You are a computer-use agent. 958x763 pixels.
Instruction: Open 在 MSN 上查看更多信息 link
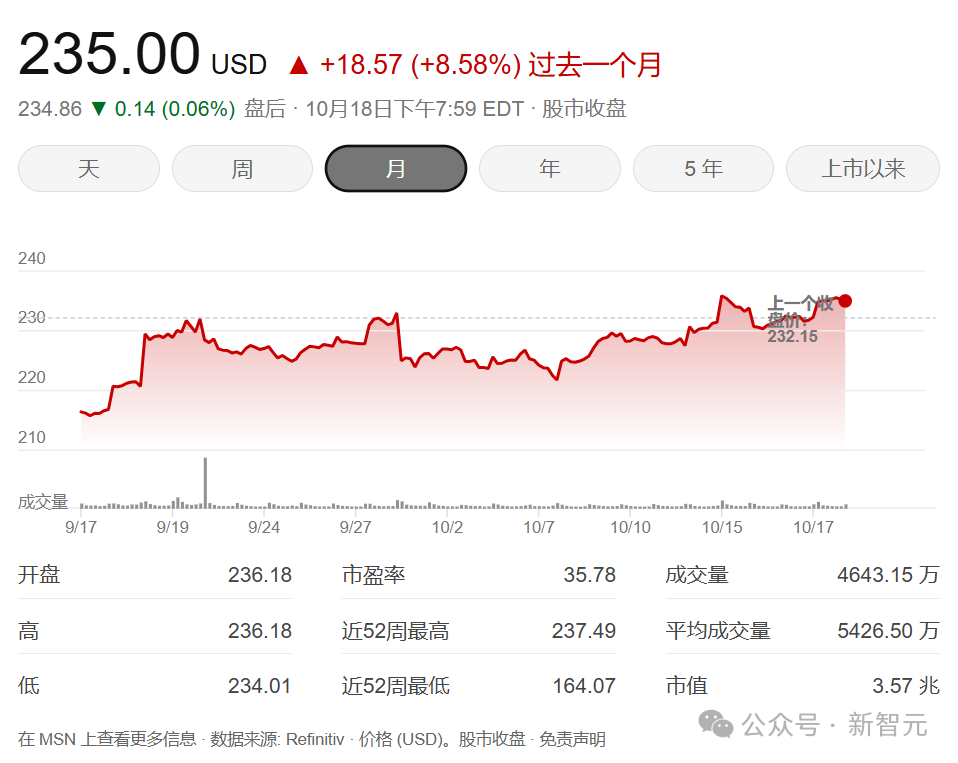click(108, 739)
